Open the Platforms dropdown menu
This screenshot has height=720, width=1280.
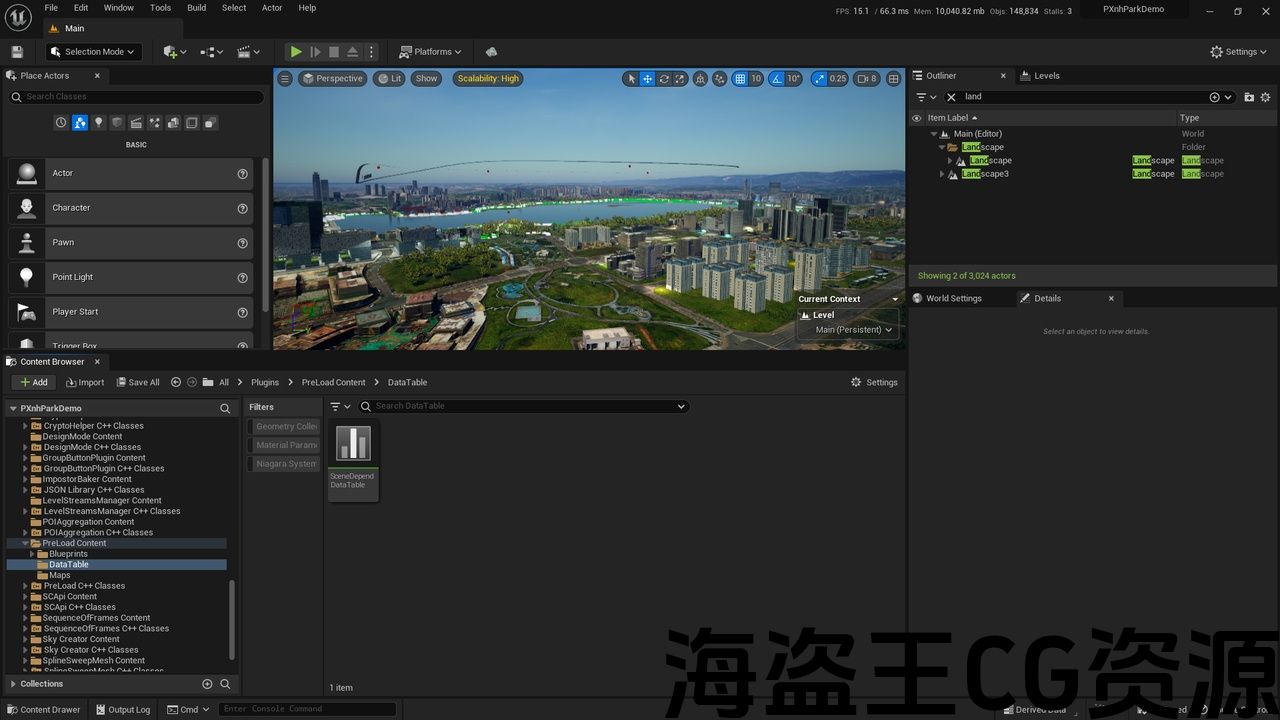(430, 52)
